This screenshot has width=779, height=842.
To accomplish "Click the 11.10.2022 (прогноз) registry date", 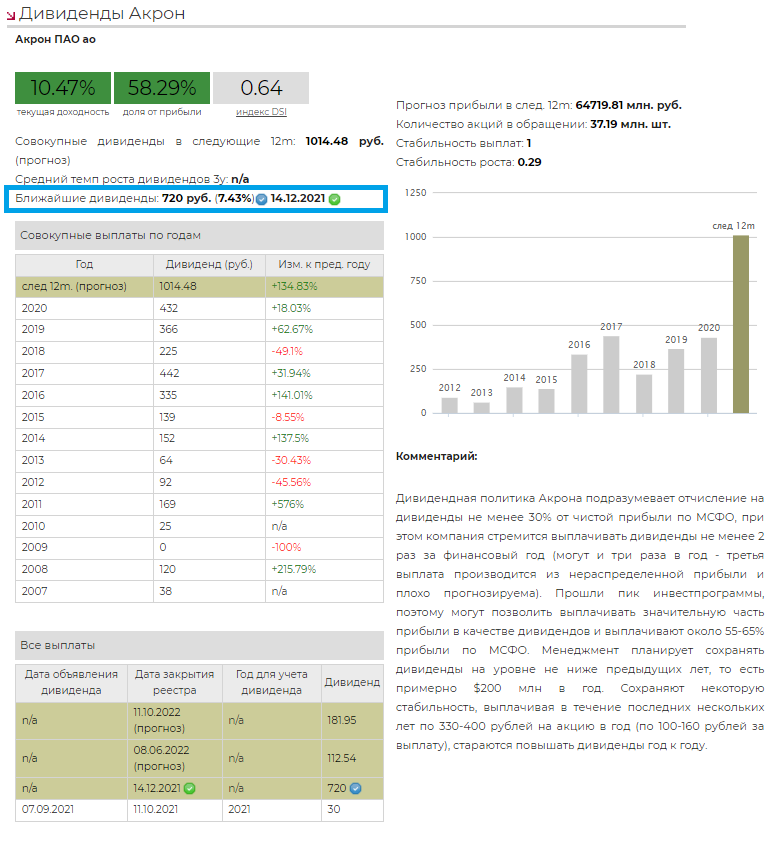I will (x=159, y=720).
